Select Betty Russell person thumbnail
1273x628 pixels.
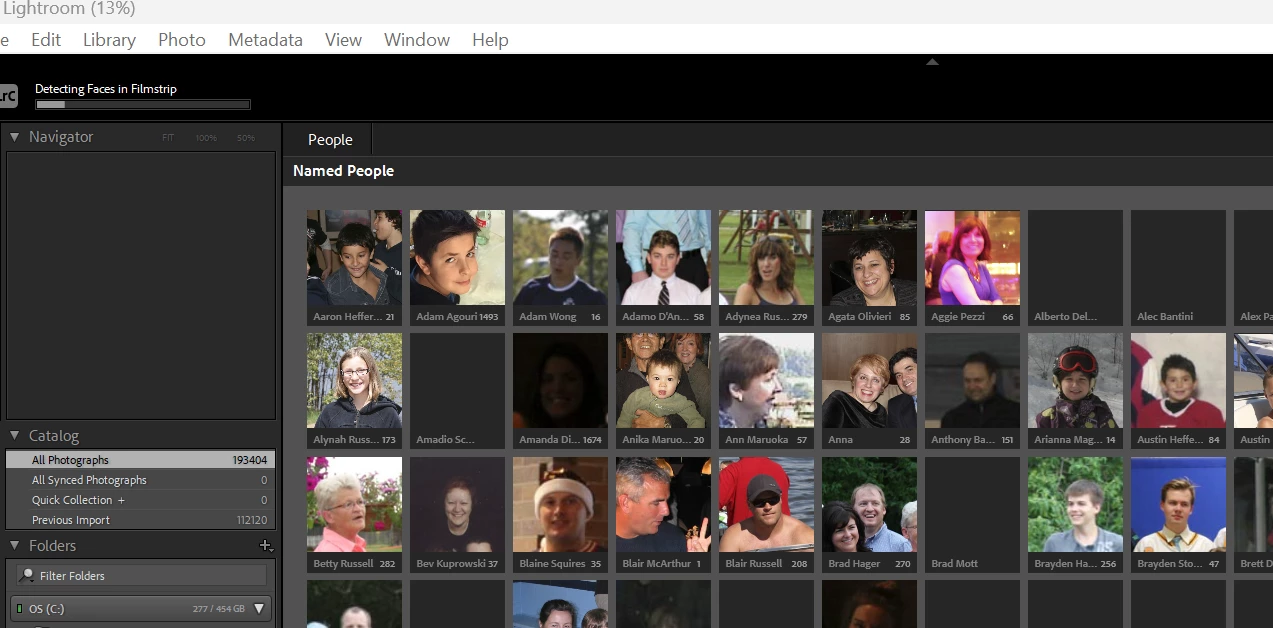(x=354, y=505)
